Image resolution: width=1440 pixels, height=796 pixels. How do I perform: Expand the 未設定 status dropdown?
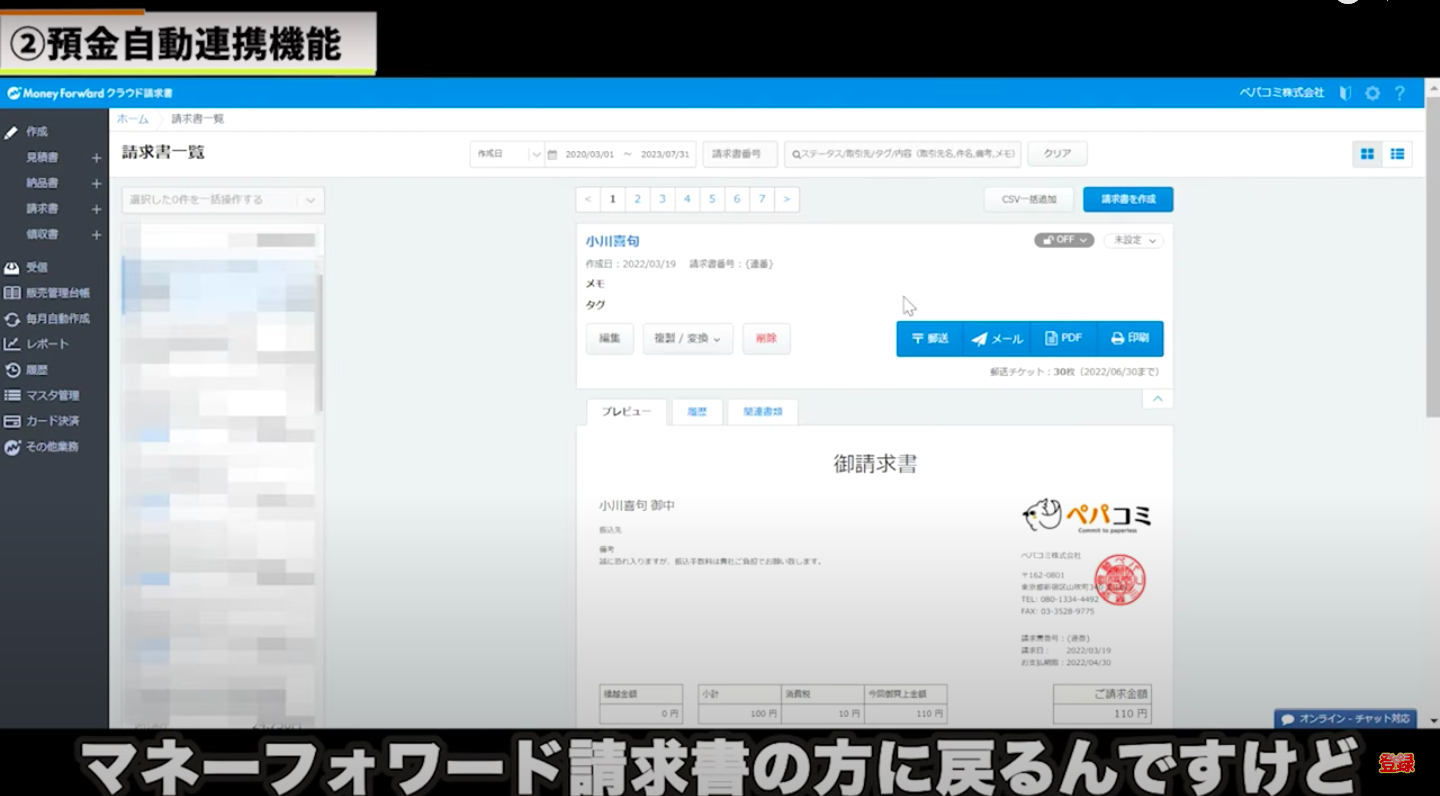coord(1133,240)
